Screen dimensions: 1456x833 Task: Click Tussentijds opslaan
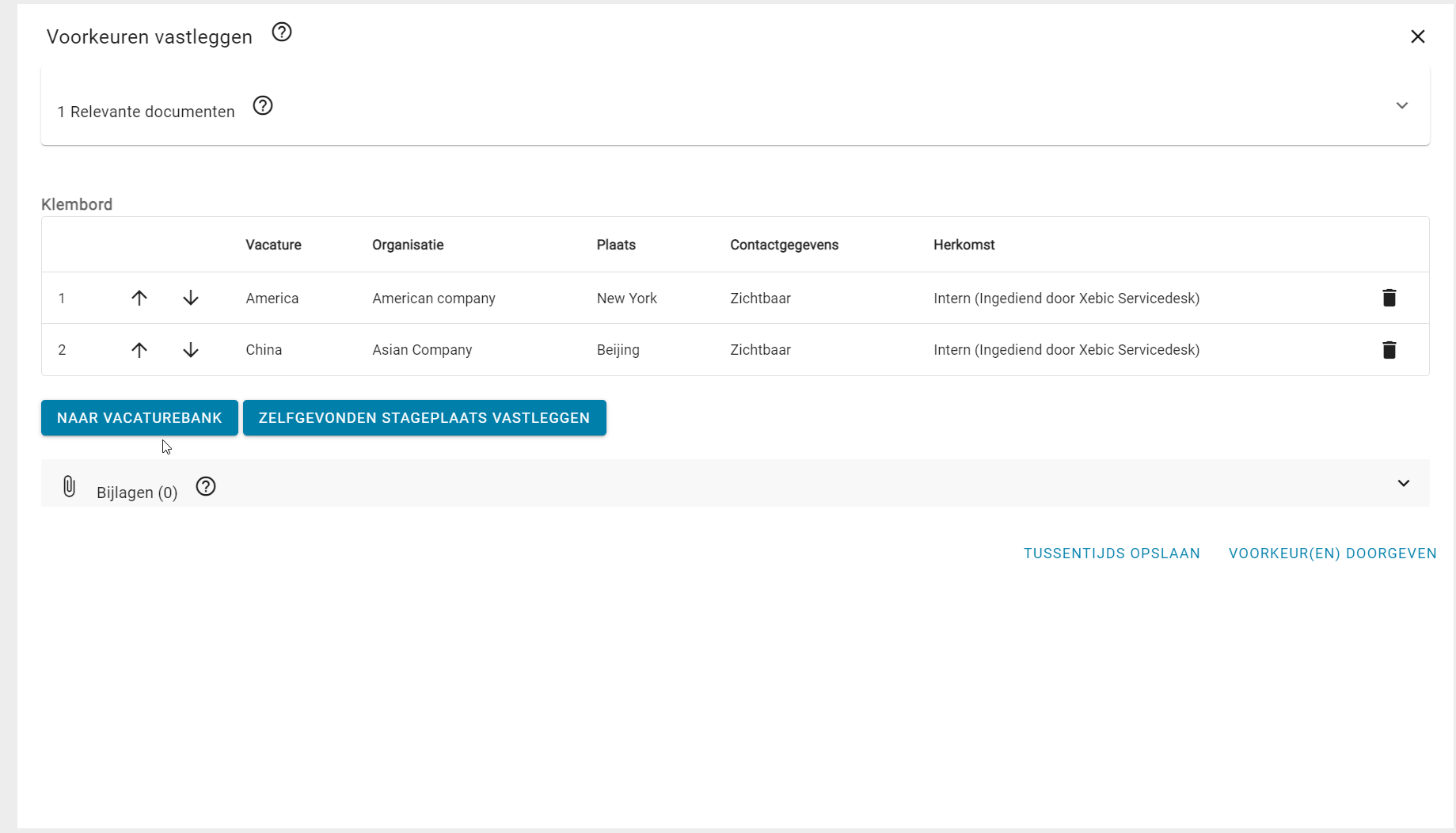pyautogui.click(x=1112, y=553)
